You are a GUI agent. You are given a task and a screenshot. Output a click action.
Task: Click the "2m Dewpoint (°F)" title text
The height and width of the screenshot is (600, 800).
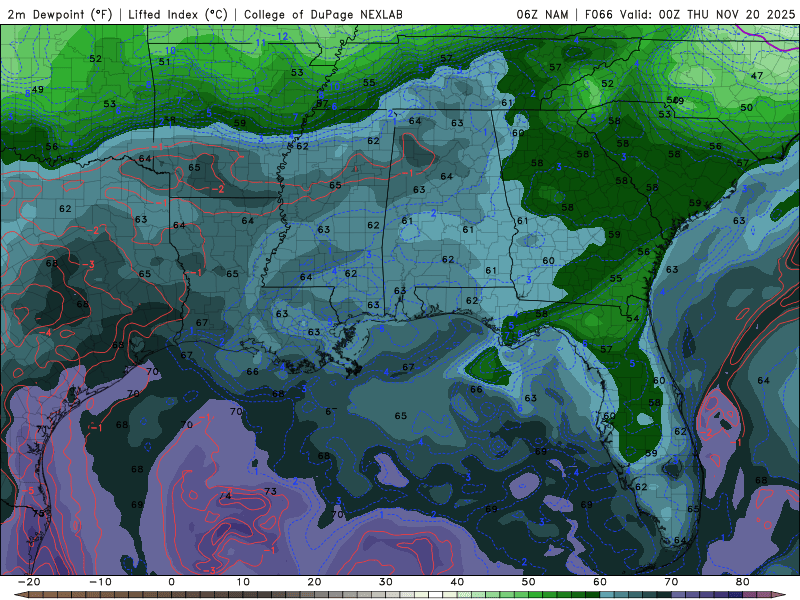(60, 14)
